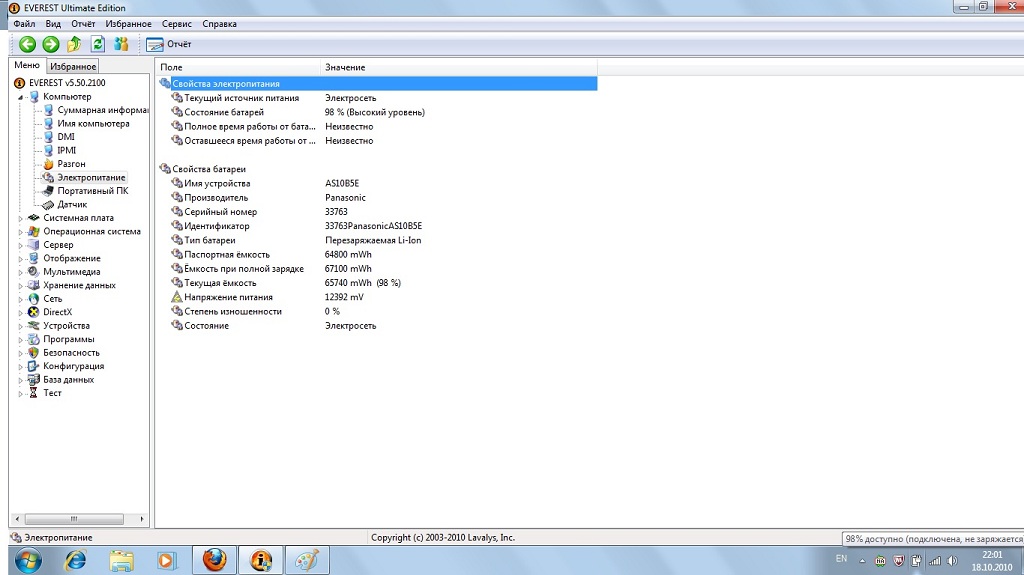Select the Производитель row

(377, 198)
